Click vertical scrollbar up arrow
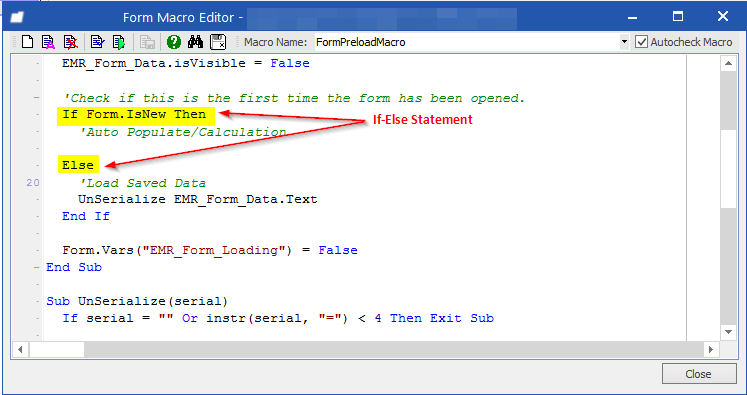747x395 pixels. point(728,63)
